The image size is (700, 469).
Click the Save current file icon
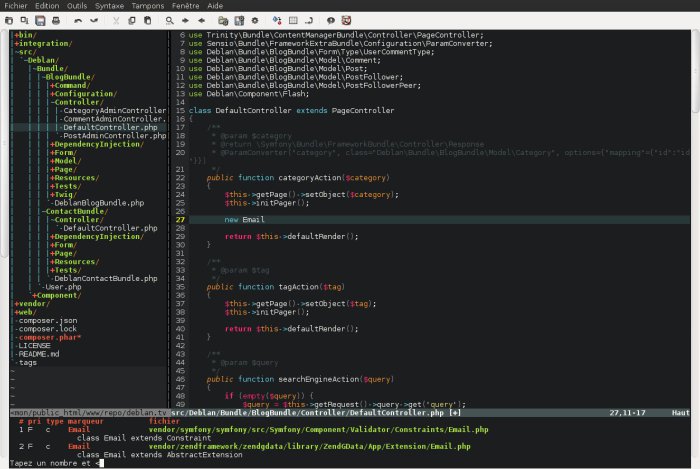[x=25, y=21]
